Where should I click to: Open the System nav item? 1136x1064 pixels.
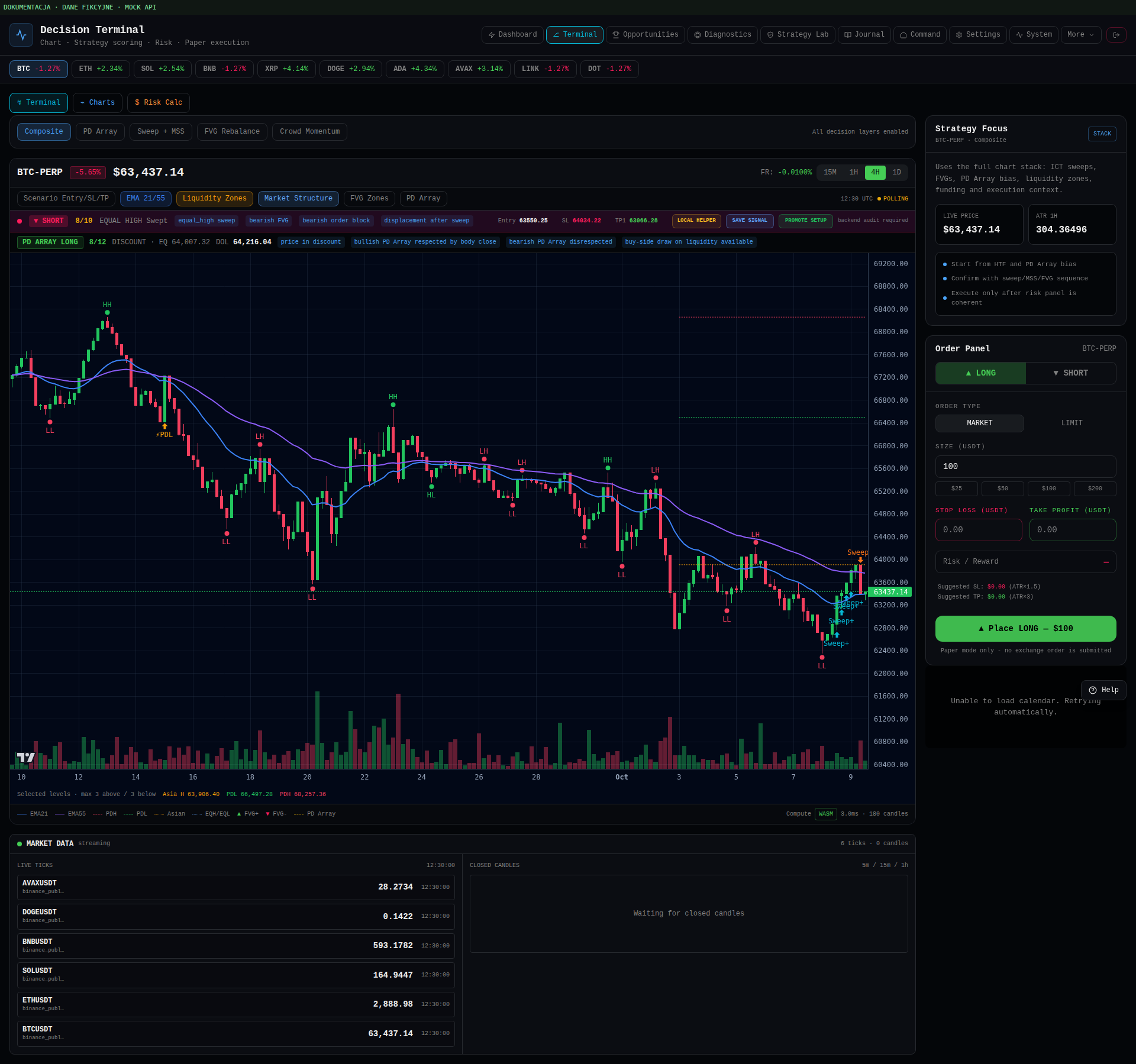coord(1034,35)
